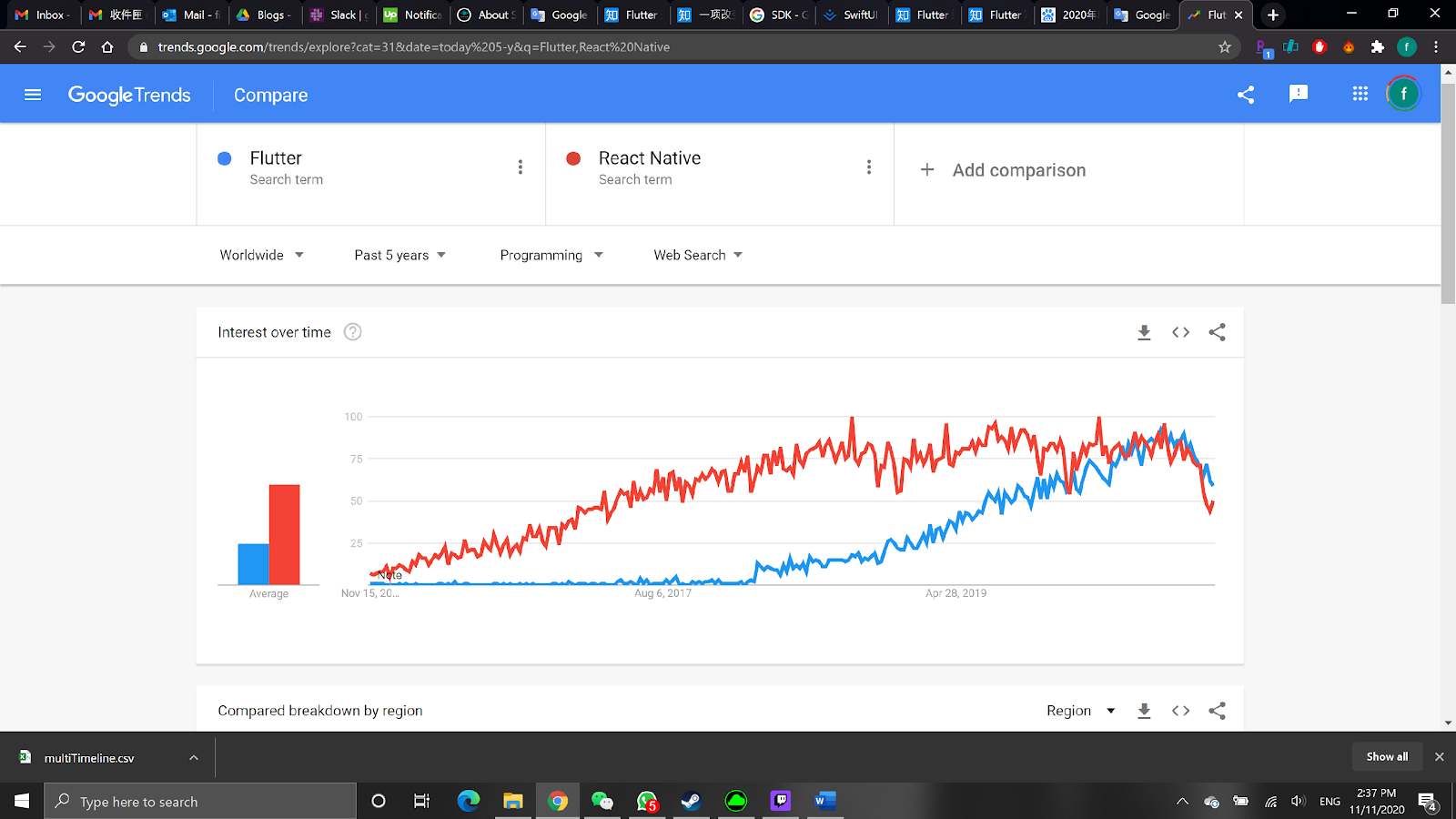Open the downloaded multiTimeline.csv file
Viewport: 1456px width, 819px height.
(89, 758)
